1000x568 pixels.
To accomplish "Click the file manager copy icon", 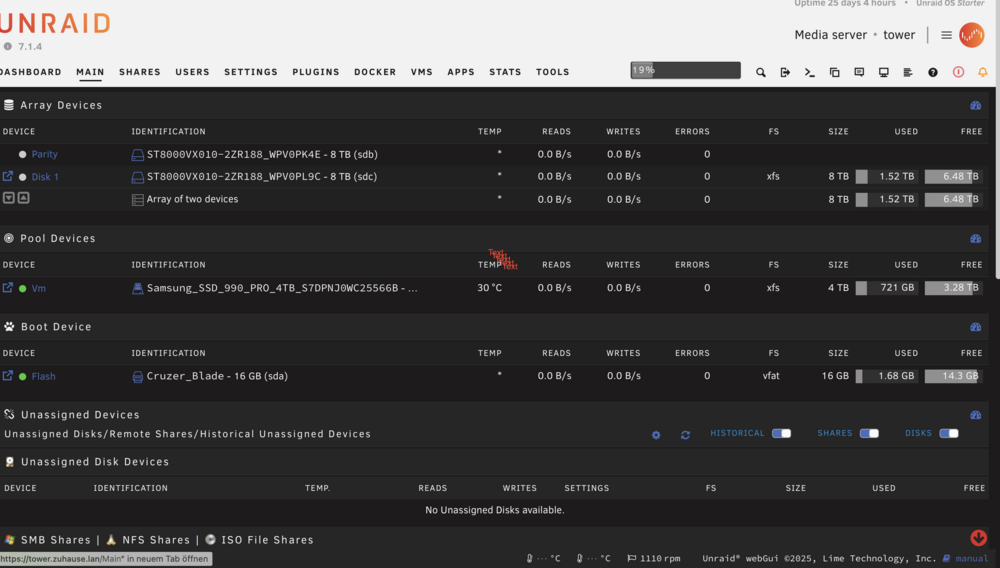I will tap(834, 73).
